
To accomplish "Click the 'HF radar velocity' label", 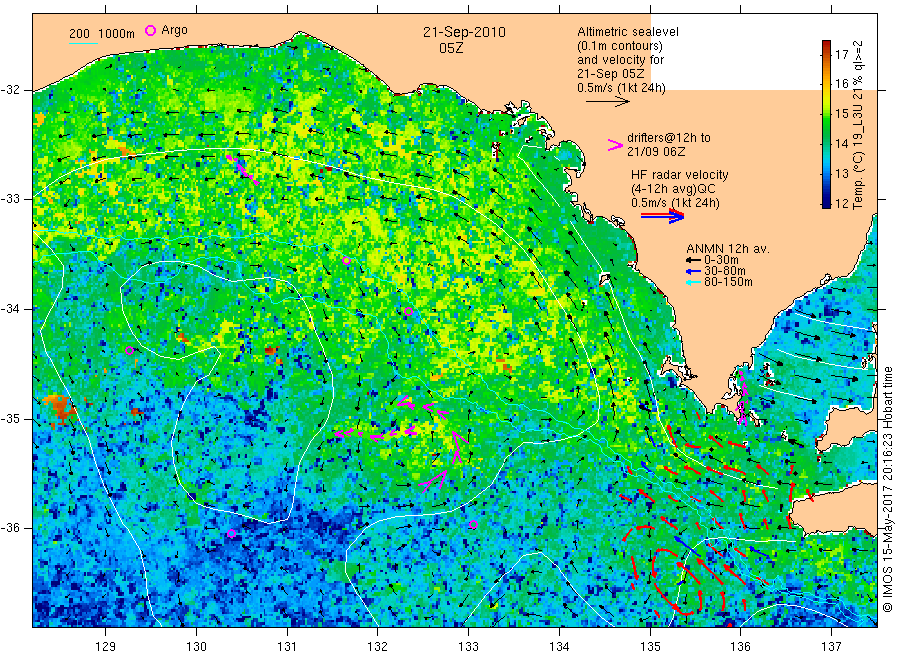I will tap(680, 175).
